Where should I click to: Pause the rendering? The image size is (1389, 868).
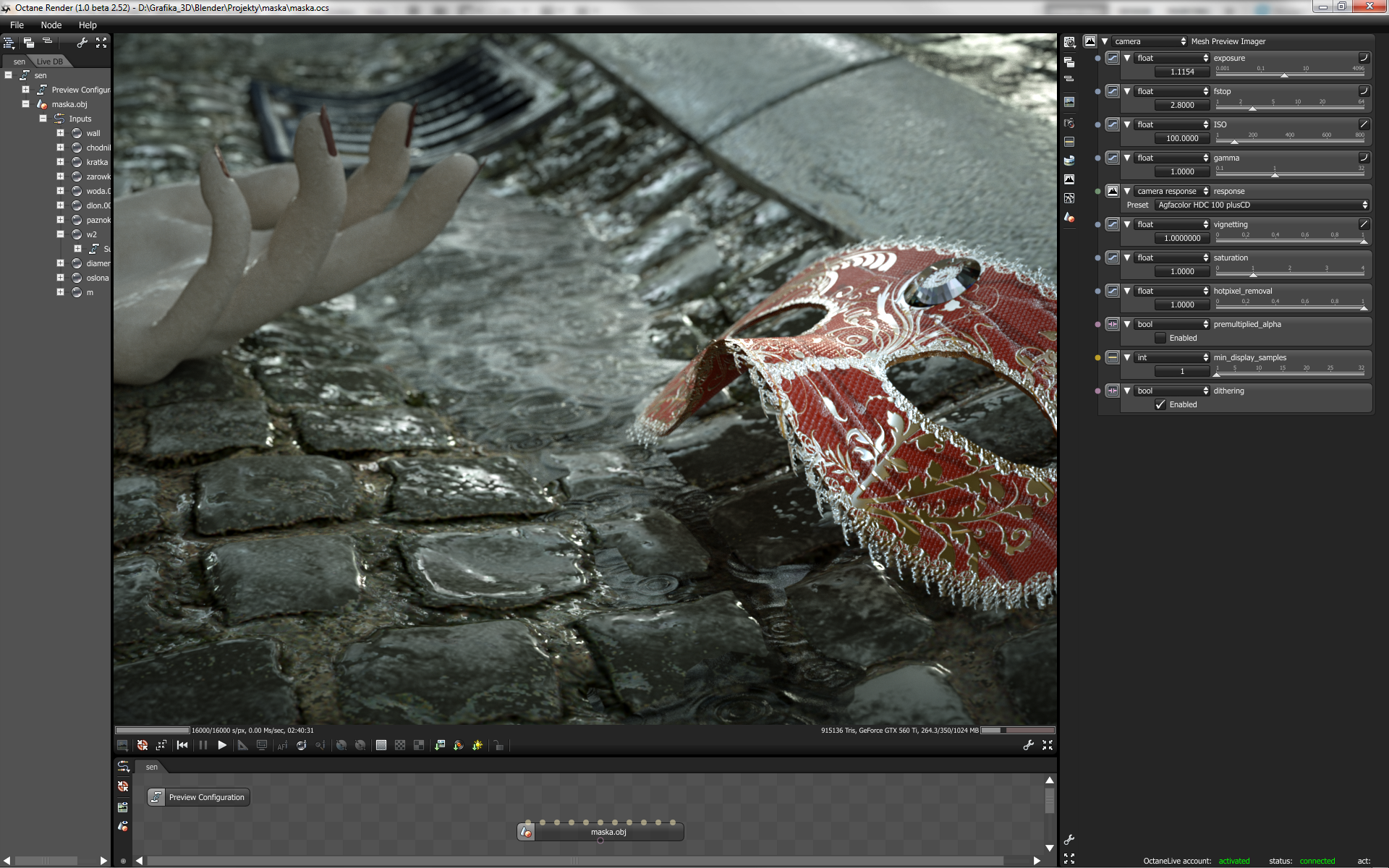coord(203,745)
